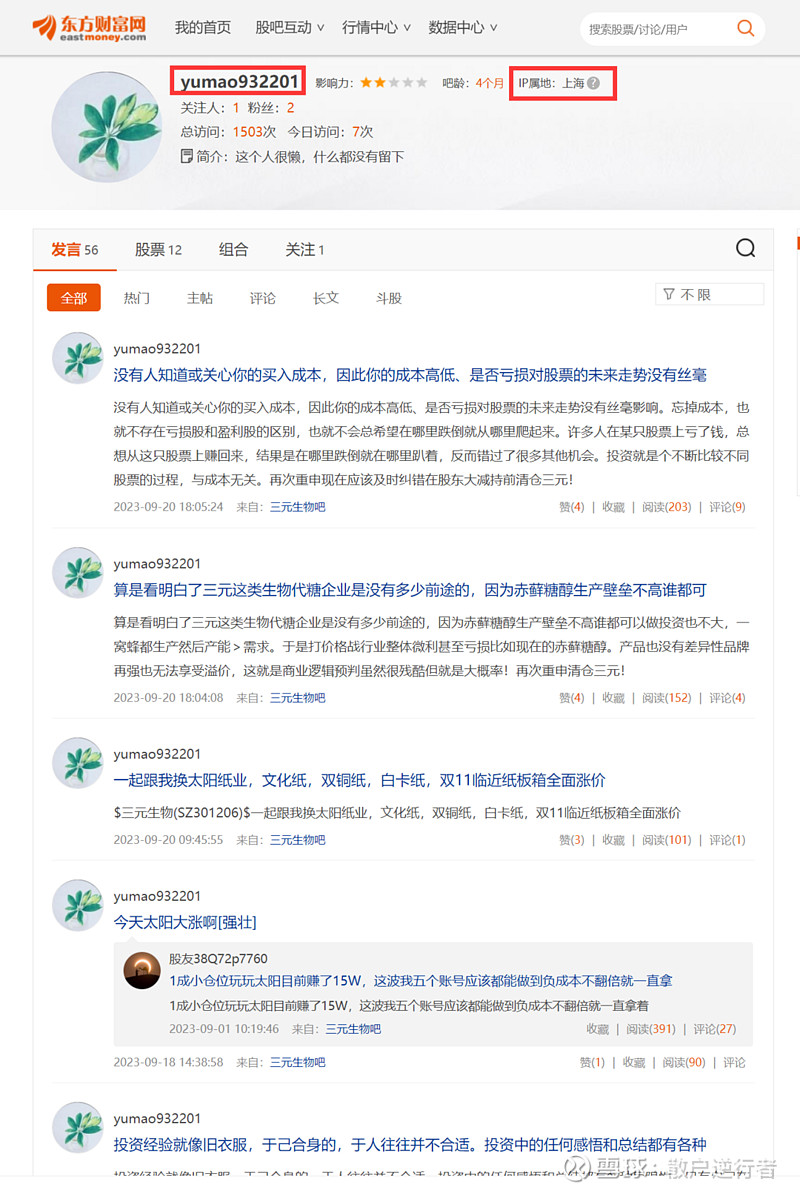800x1193 pixels.
Task: Select the 评论 filter
Action: (x=263, y=298)
